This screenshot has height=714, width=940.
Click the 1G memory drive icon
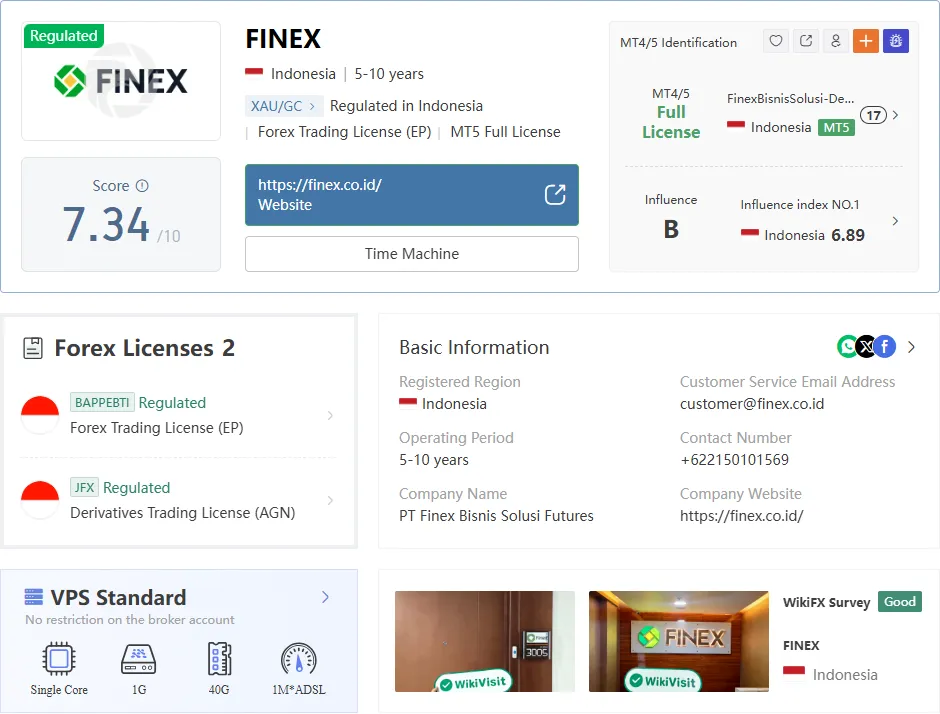138,659
